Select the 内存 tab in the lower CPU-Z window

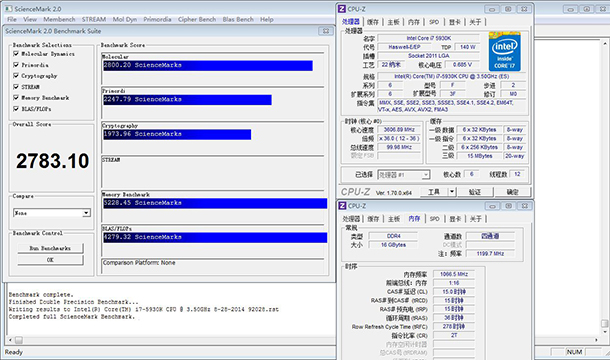click(414, 219)
